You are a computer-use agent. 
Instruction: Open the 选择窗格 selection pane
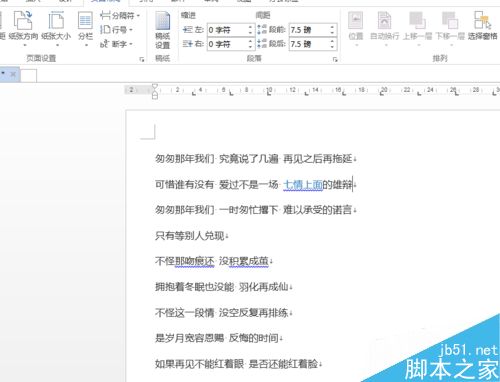coord(482,26)
